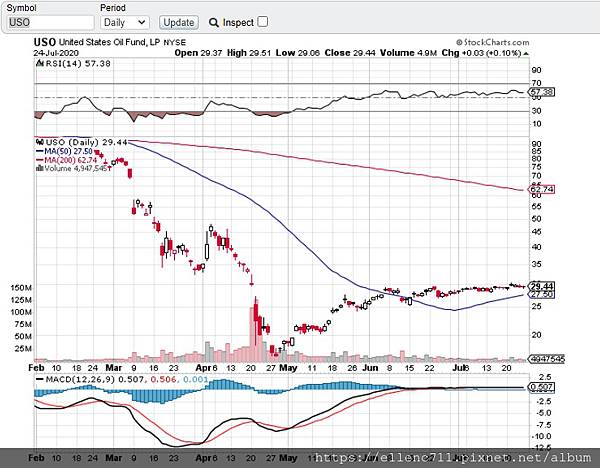Click the MACD(12,26,9) indicator label

tap(81, 379)
